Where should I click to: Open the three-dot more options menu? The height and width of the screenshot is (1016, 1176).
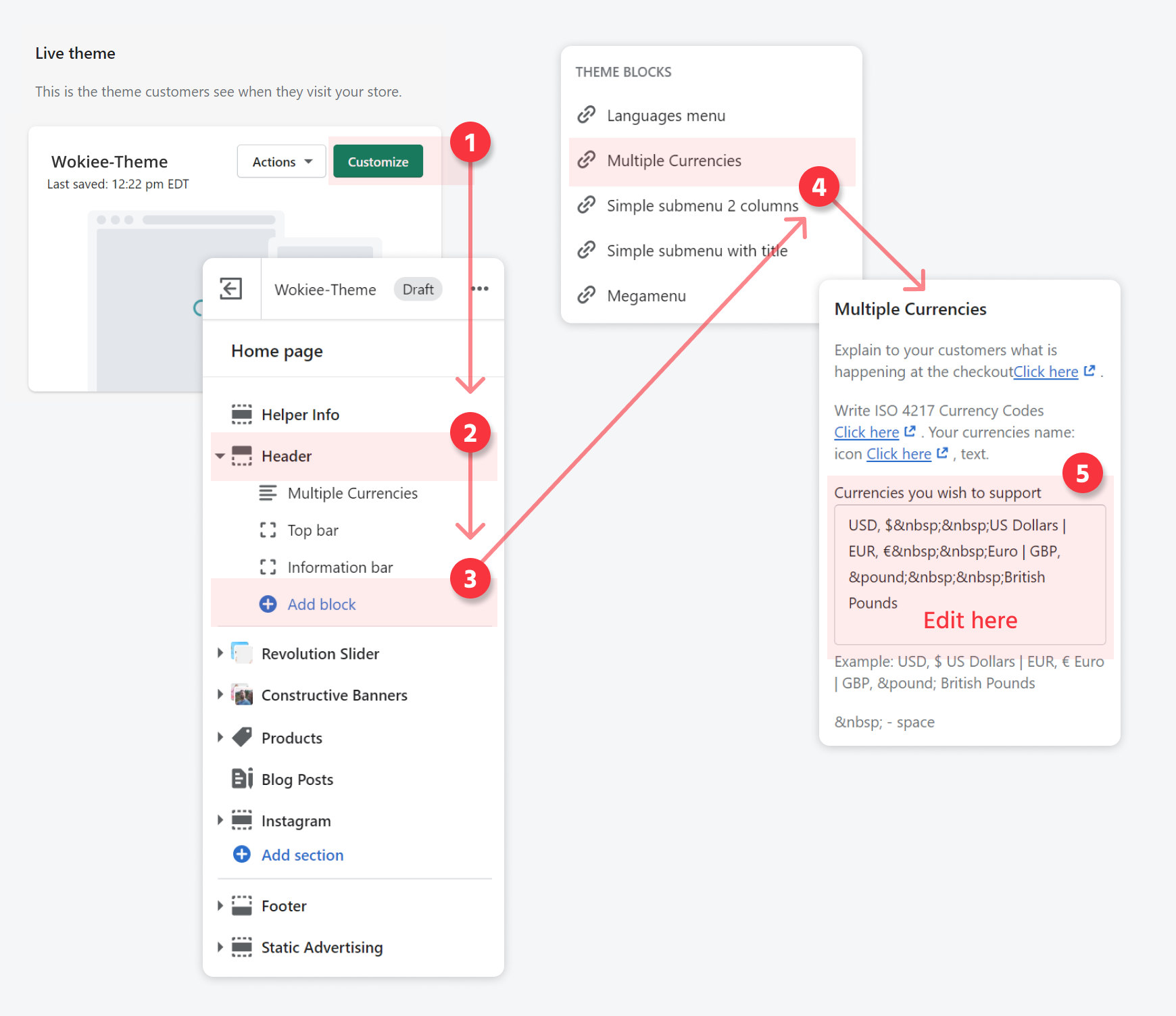point(480,289)
